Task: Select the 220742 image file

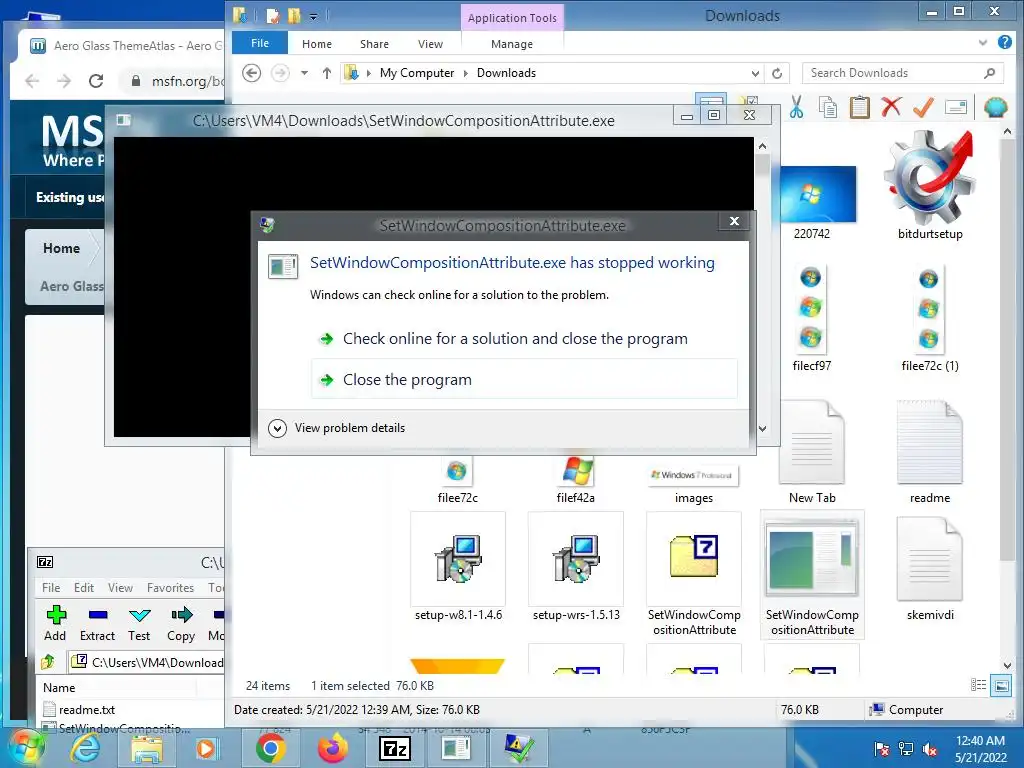Action: 812,202
